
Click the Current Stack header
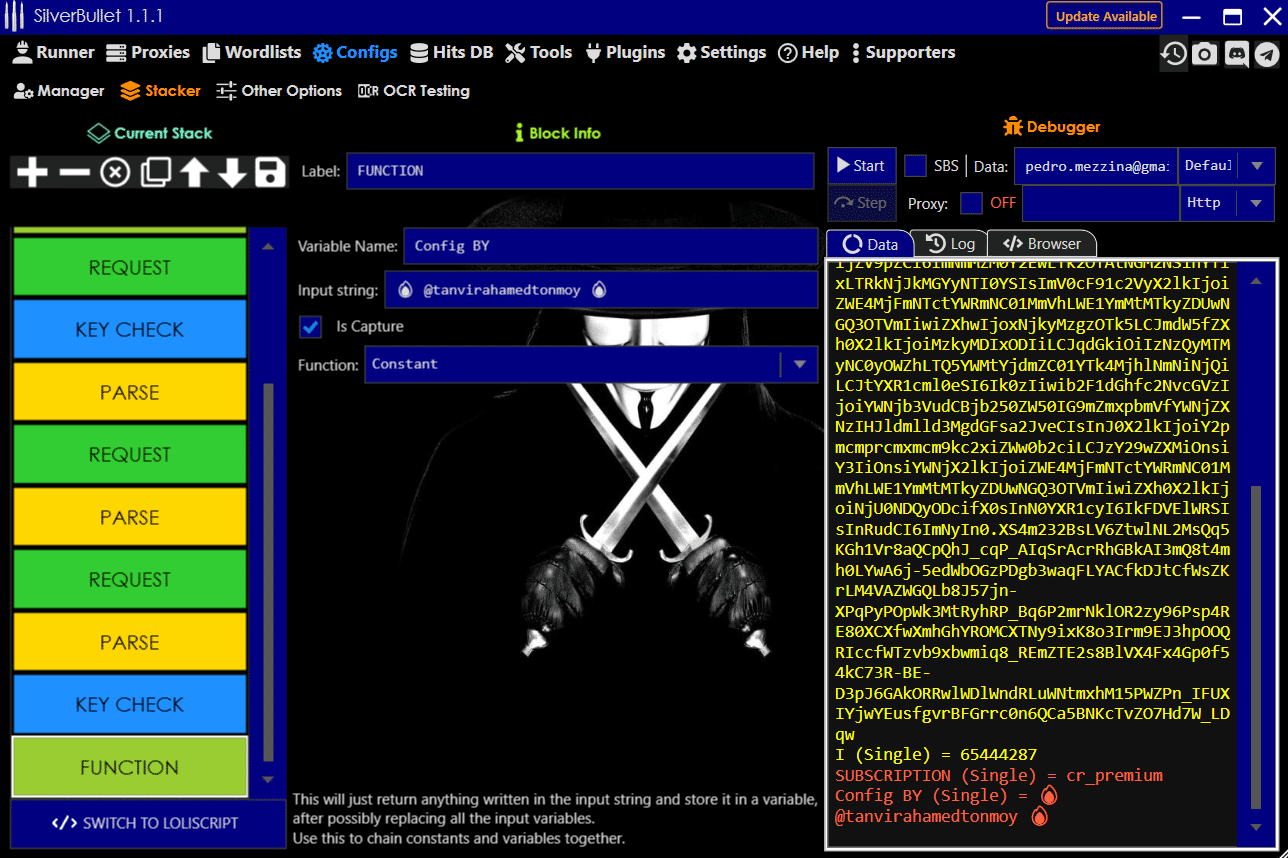[150, 133]
